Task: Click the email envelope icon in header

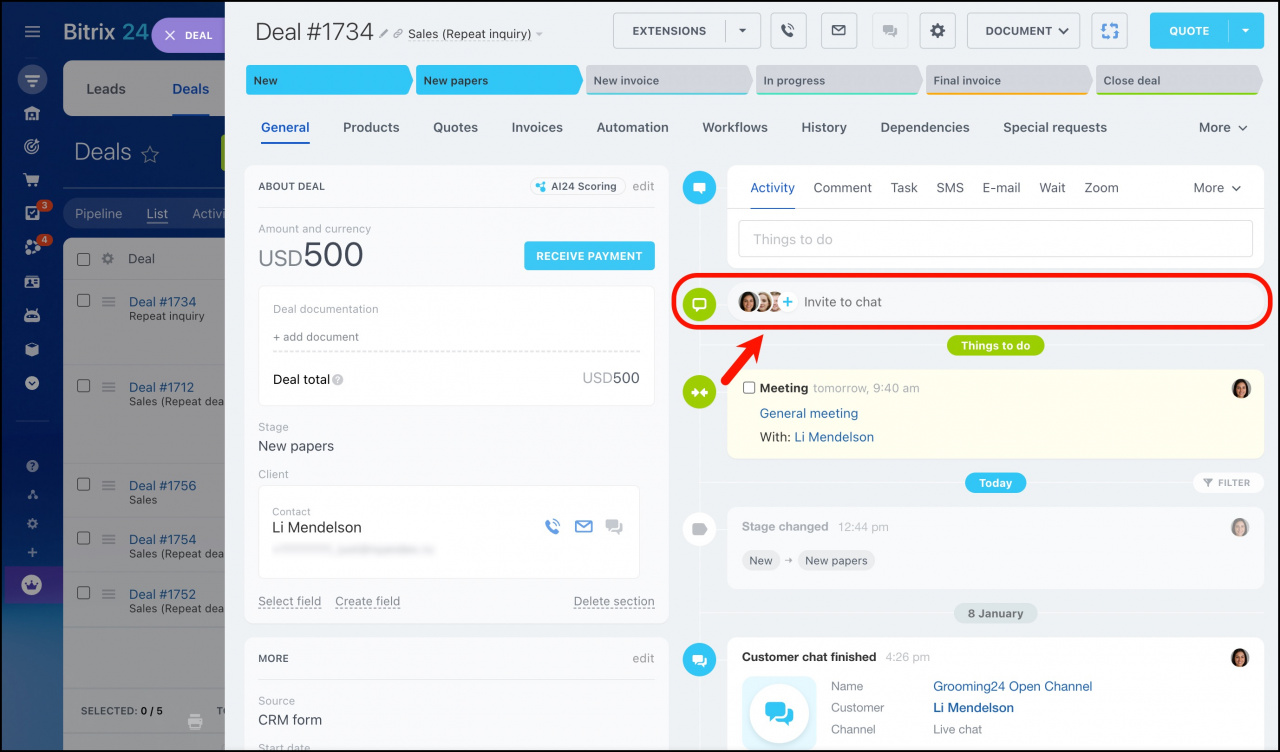Action: (838, 31)
